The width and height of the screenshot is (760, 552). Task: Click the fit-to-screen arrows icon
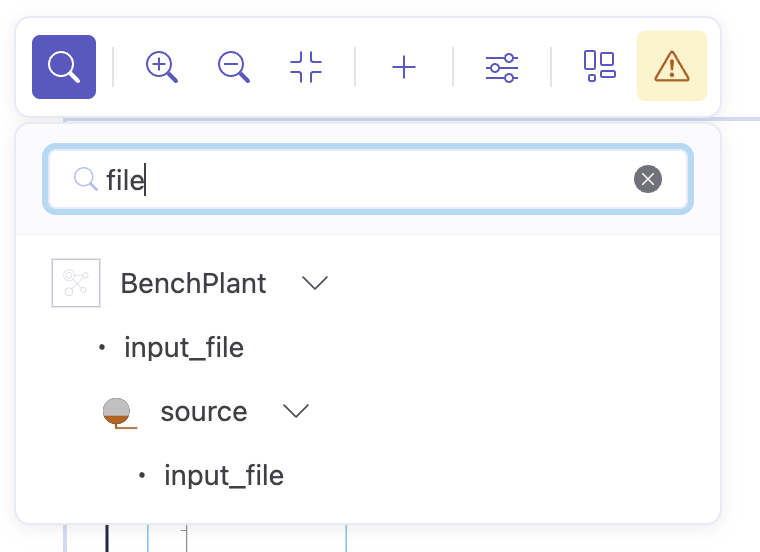tap(306, 67)
